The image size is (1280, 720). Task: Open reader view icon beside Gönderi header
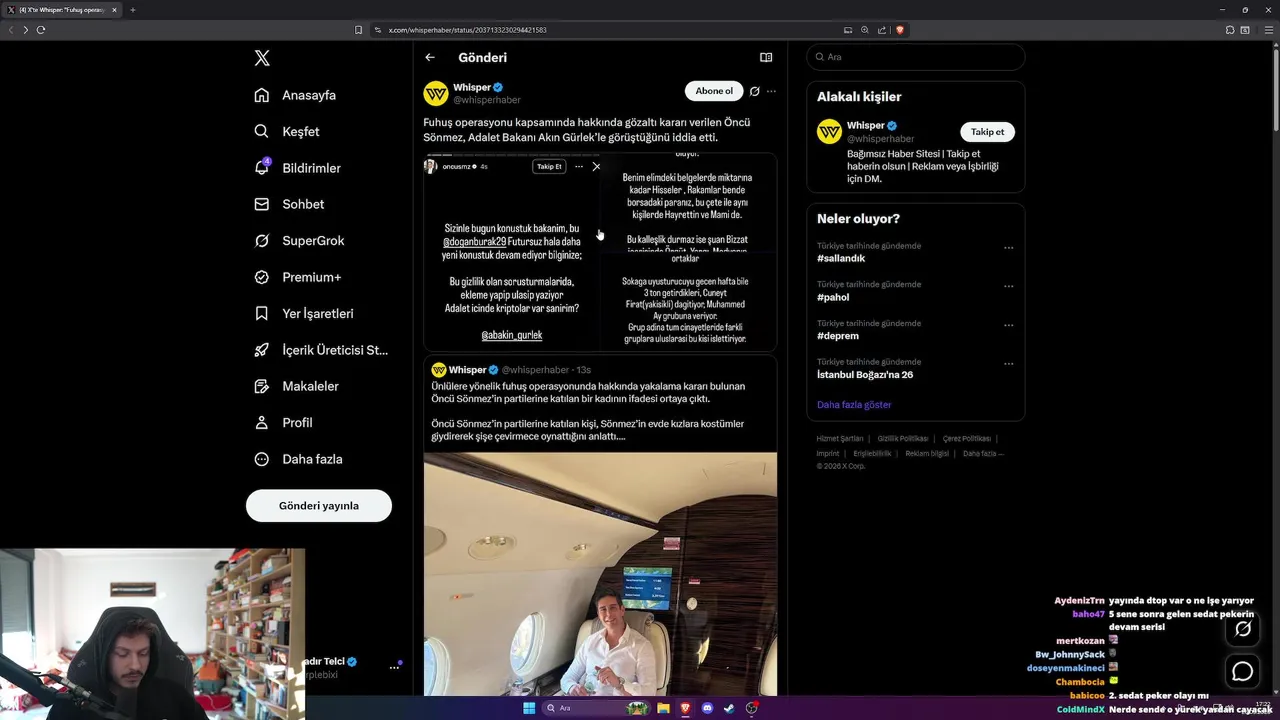pos(766,57)
